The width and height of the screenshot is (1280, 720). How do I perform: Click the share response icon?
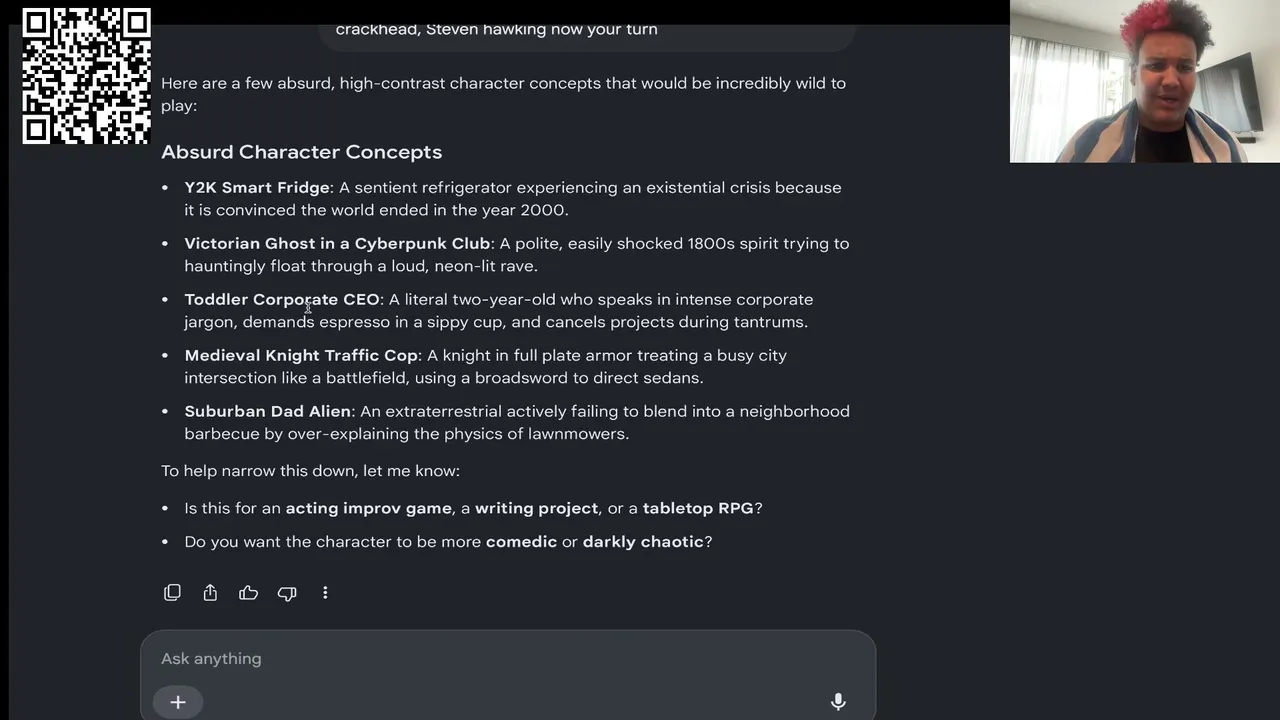(210, 593)
